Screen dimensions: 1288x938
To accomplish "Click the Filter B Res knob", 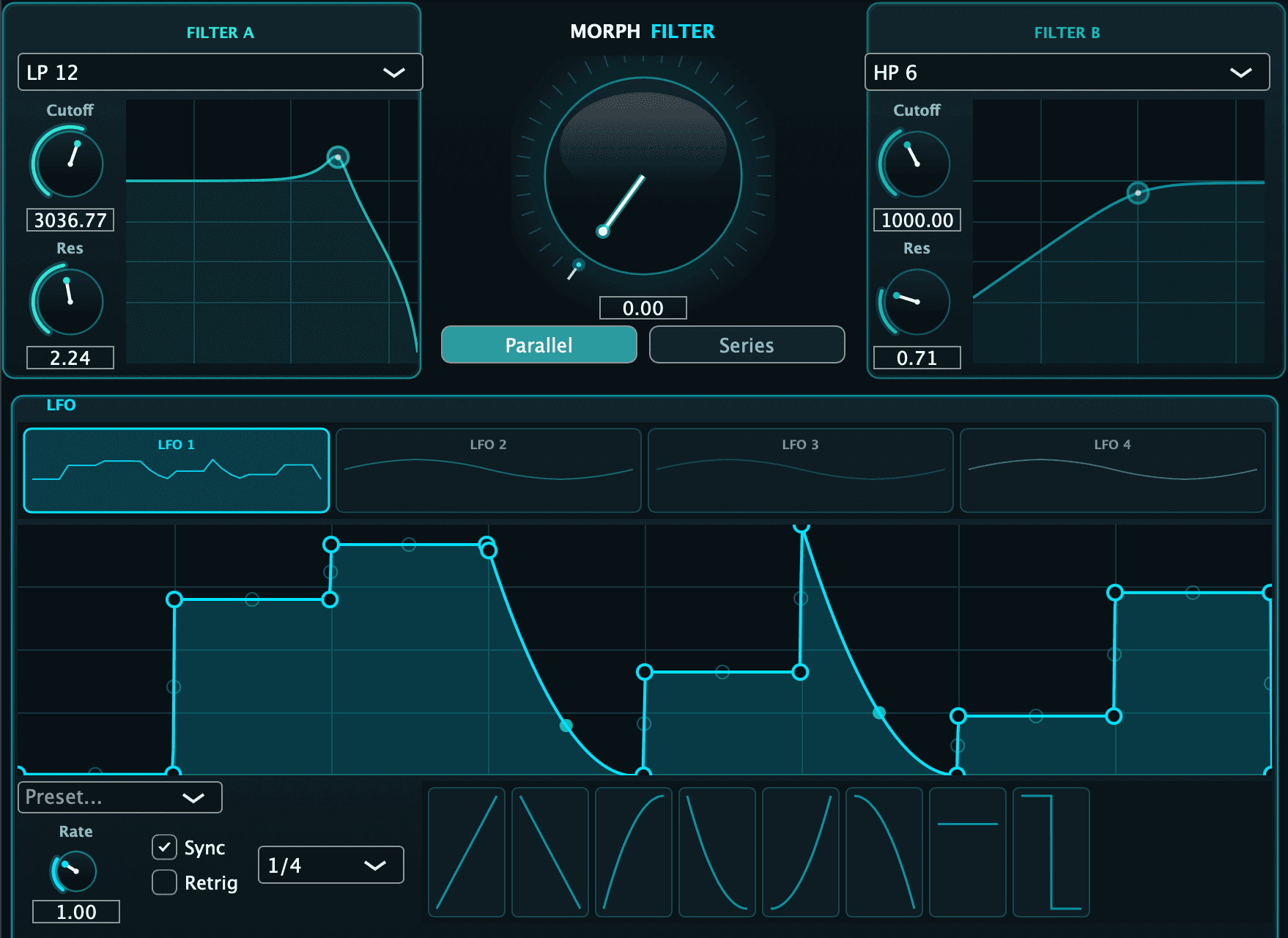I will [x=916, y=300].
